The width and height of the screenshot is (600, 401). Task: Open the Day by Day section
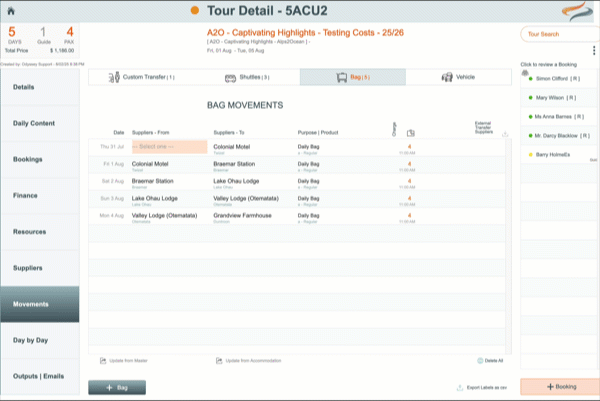click(40, 340)
